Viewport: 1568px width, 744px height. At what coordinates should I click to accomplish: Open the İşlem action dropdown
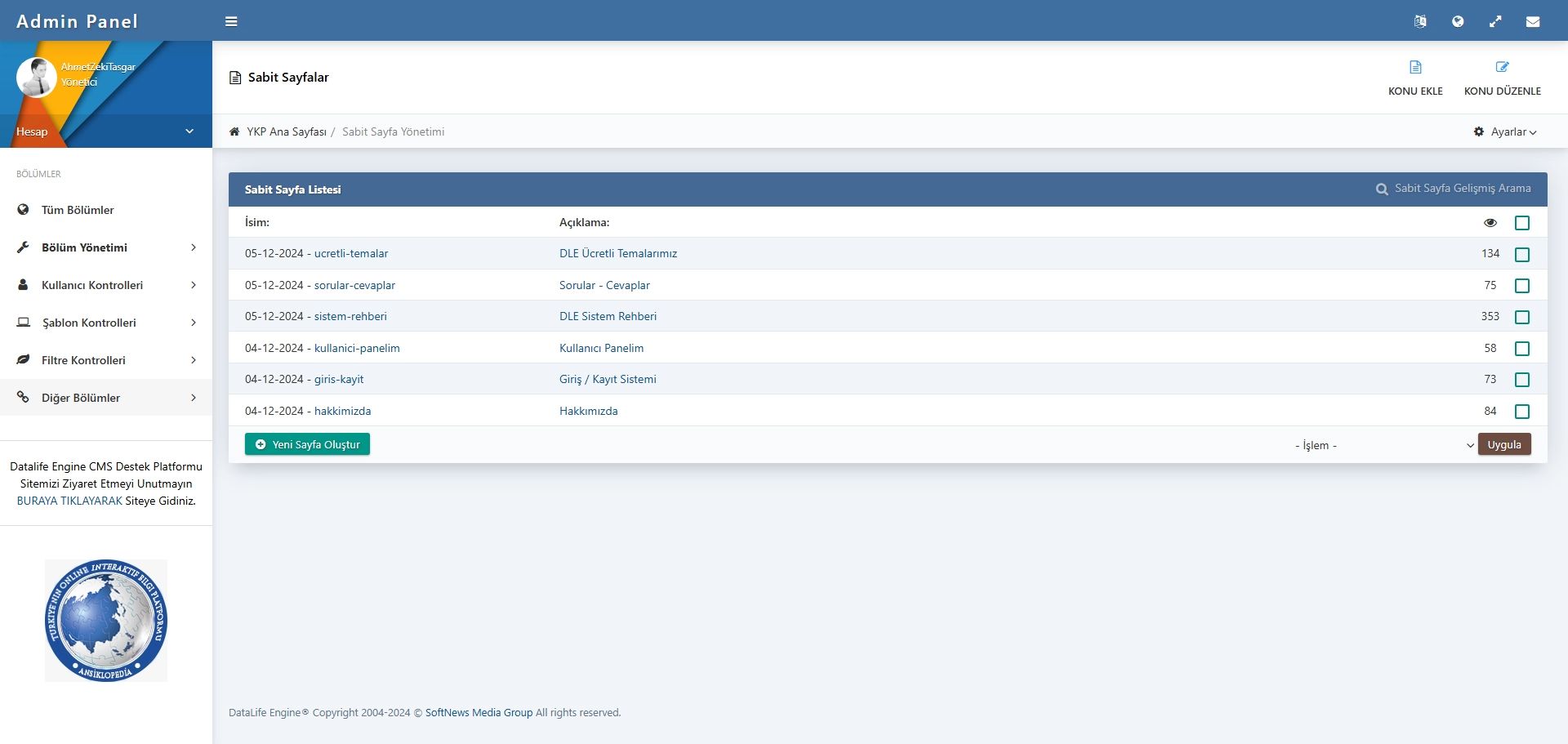1383,445
